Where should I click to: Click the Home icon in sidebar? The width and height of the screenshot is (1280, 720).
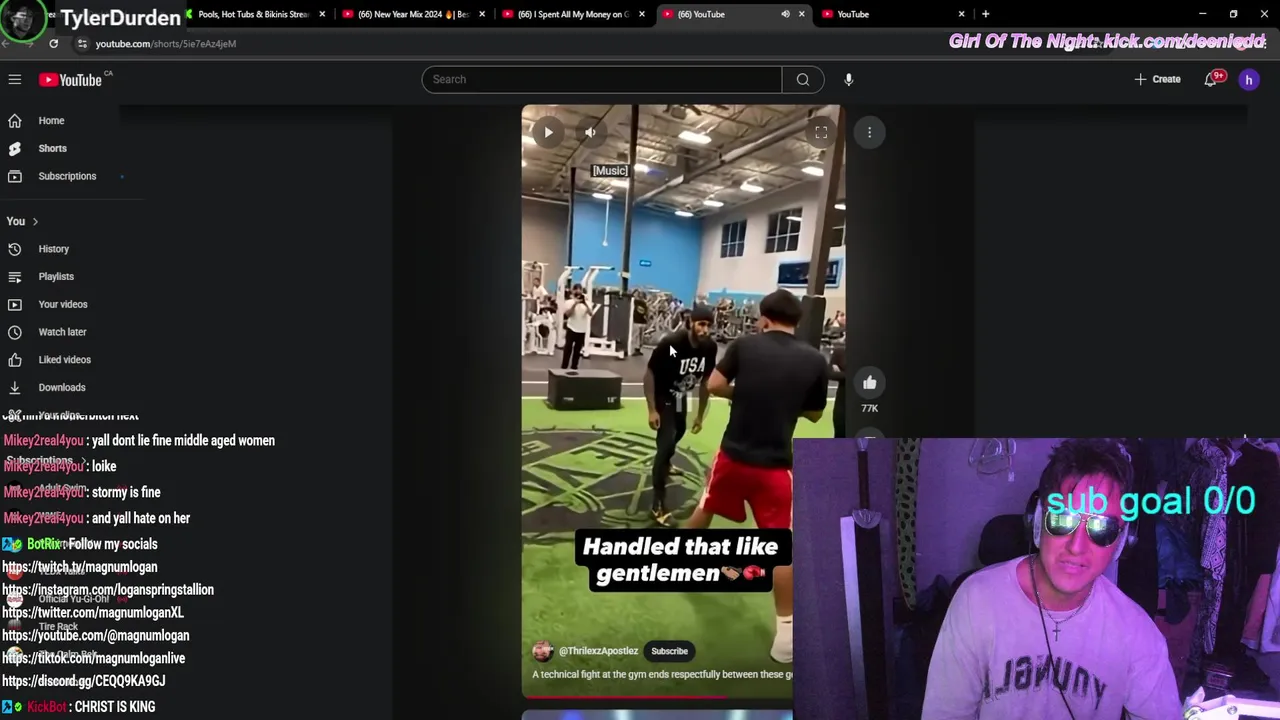(15, 121)
